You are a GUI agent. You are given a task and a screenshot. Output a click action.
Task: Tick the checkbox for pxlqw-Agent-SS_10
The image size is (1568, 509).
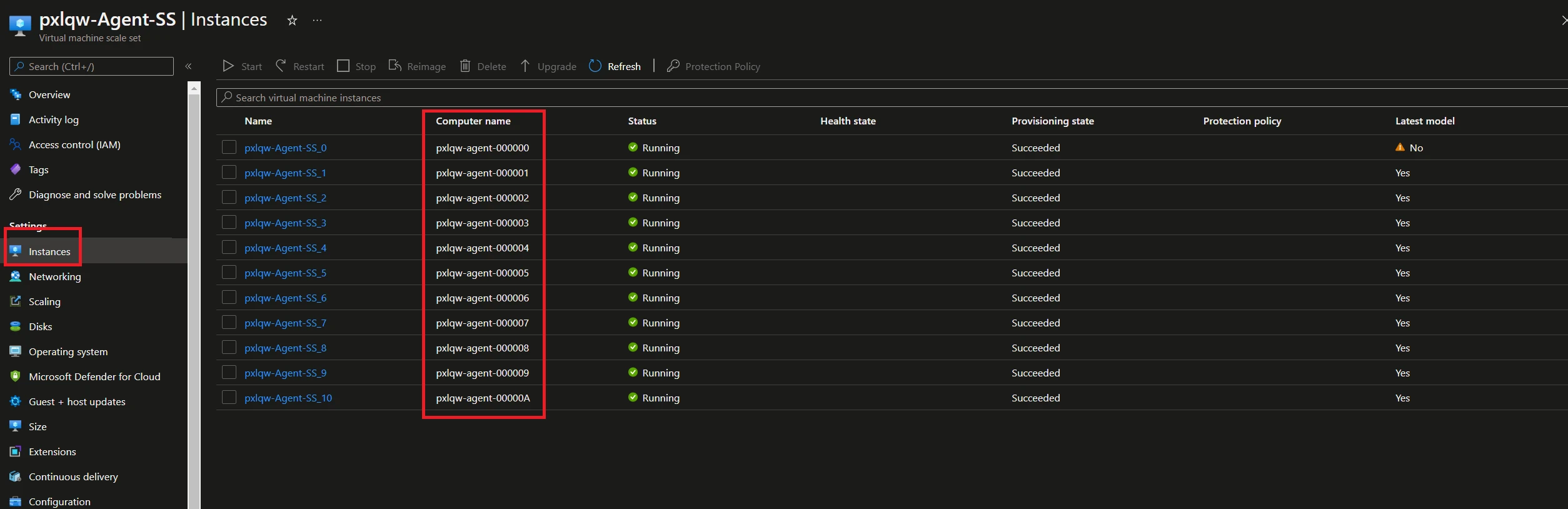point(229,397)
